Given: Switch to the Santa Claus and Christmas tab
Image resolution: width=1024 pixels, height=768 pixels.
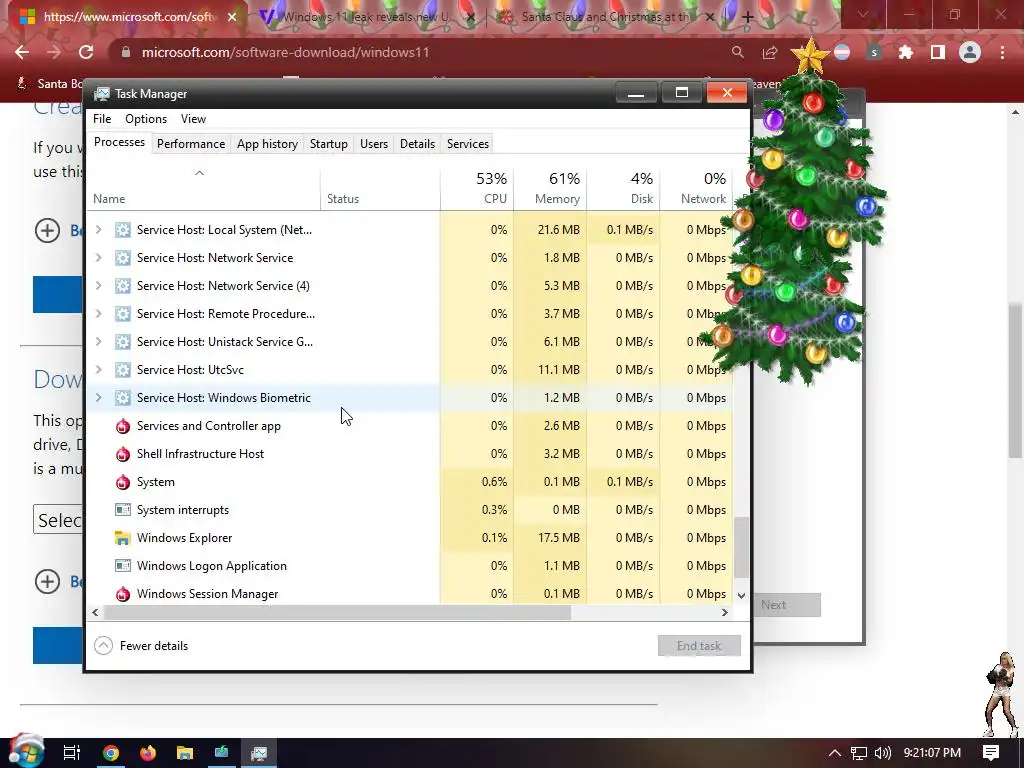Looking at the screenshot, I should [x=604, y=17].
